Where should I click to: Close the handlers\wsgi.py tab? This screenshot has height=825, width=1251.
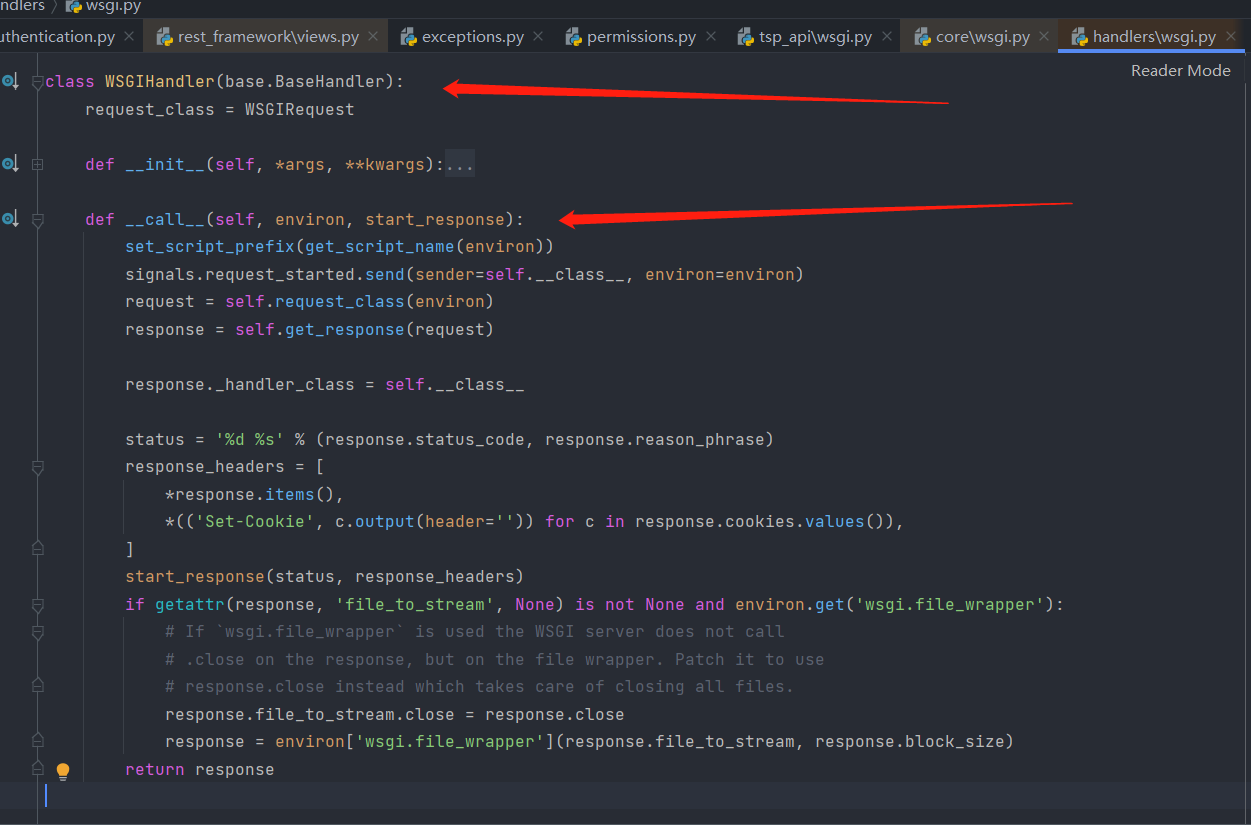[1230, 36]
